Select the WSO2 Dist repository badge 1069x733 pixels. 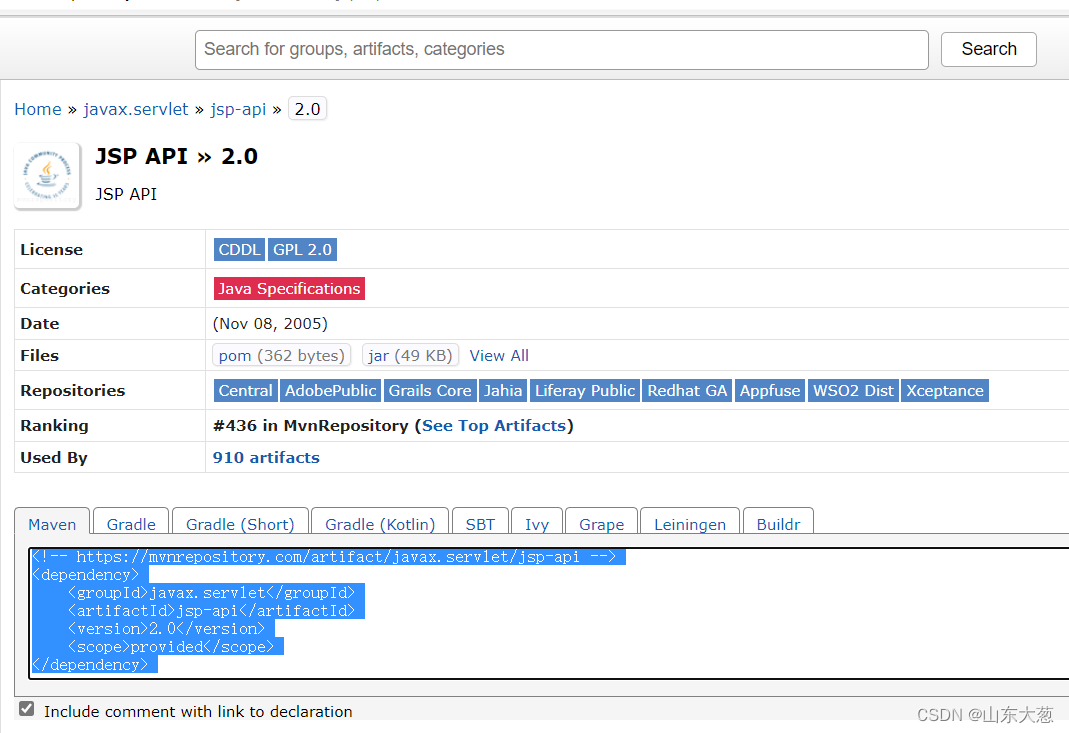(x=853, y=390)
